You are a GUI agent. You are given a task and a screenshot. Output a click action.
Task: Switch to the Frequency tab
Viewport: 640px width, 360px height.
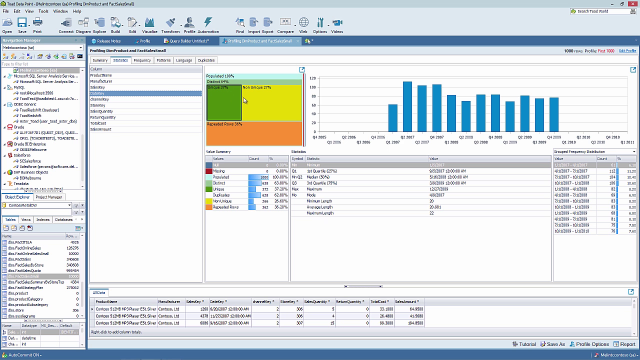click(x=142, y=60)
